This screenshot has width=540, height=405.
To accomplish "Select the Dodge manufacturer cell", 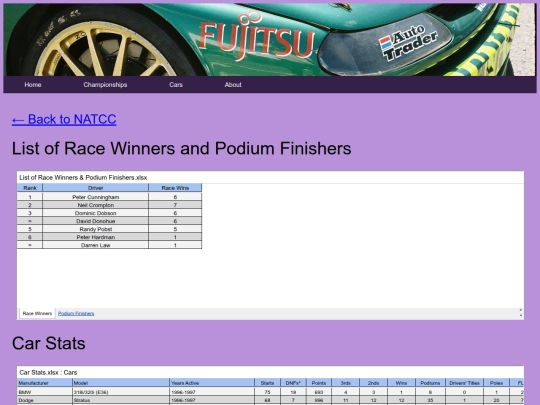I will click(x=45, y=400).
